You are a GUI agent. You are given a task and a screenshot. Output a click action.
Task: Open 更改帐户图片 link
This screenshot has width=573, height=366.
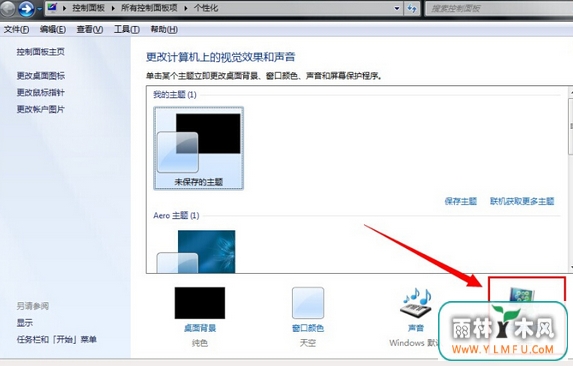pos(41,109)
